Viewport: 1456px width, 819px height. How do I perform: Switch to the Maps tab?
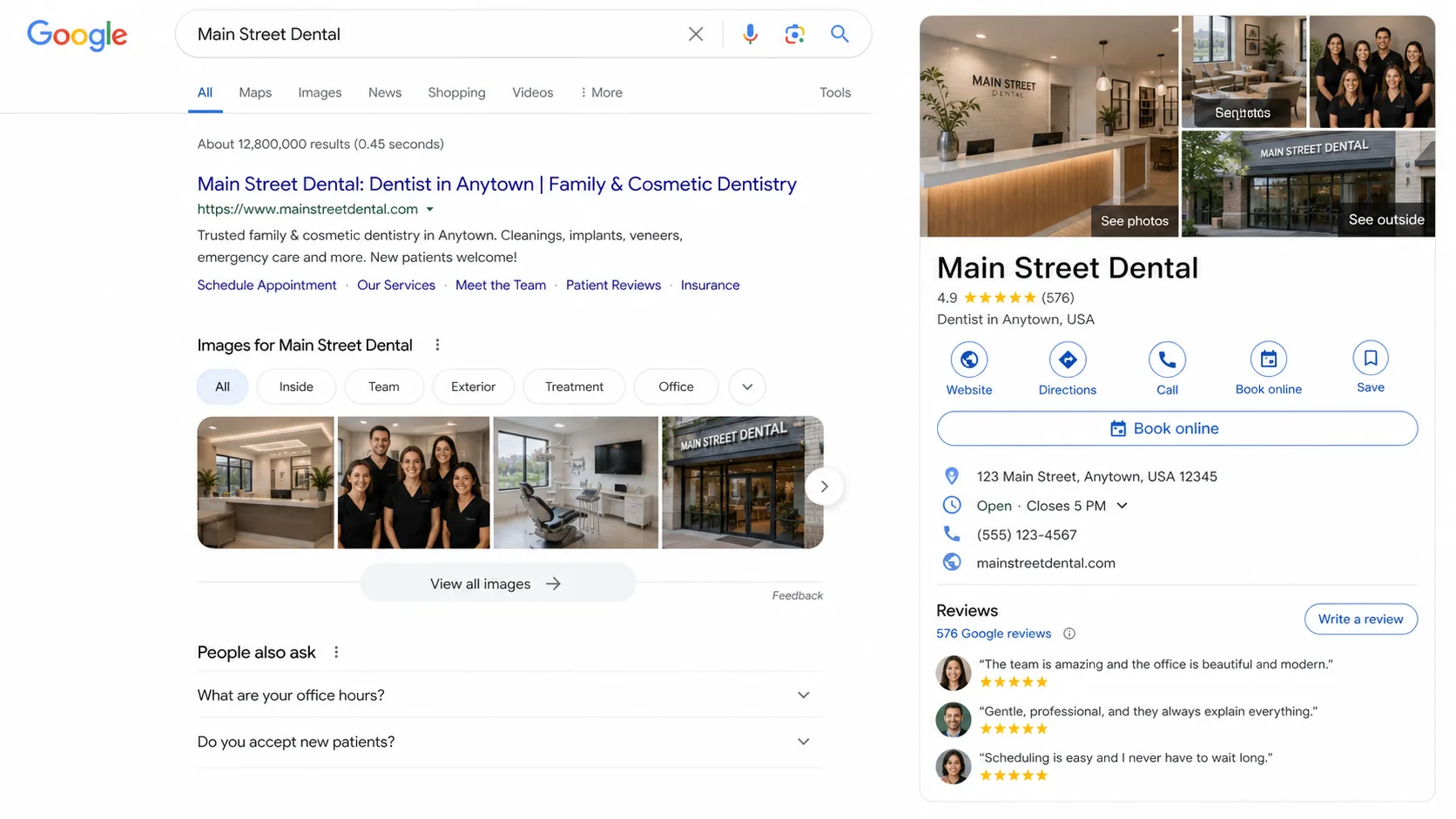tap(255, 92)
